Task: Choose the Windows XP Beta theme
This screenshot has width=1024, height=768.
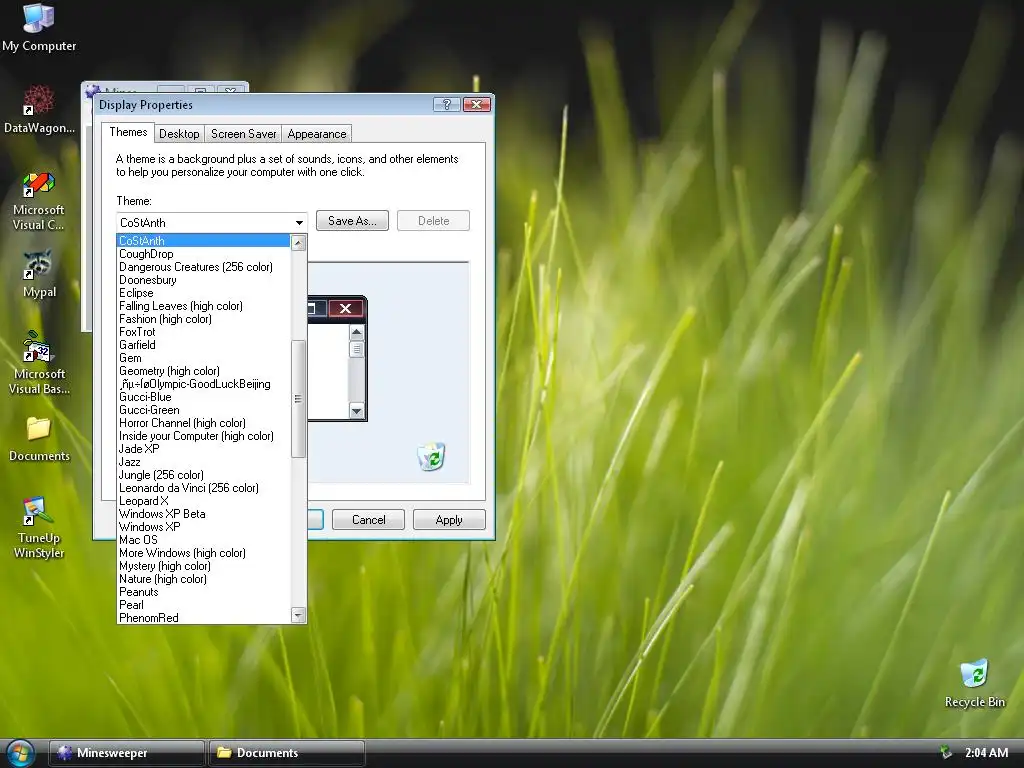Action: (x=203, y=514)
